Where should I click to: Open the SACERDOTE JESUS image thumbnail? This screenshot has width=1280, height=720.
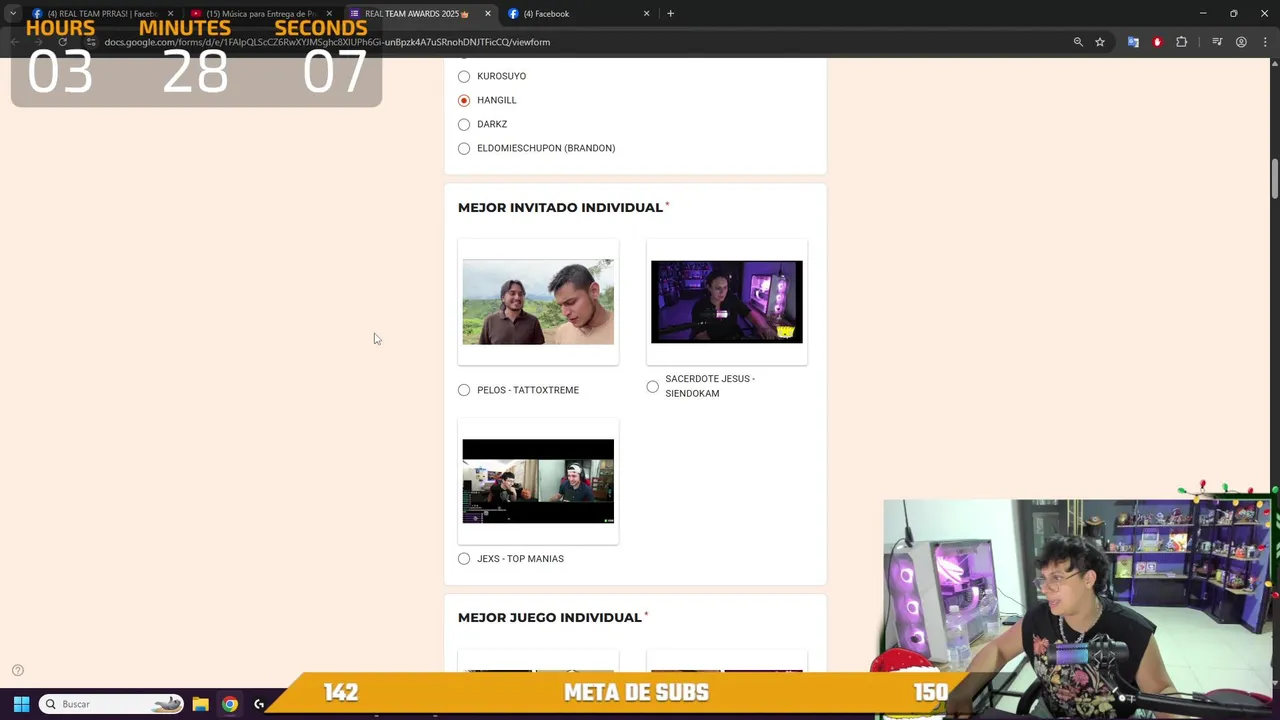pyautogui.click(x=727, y=302)
